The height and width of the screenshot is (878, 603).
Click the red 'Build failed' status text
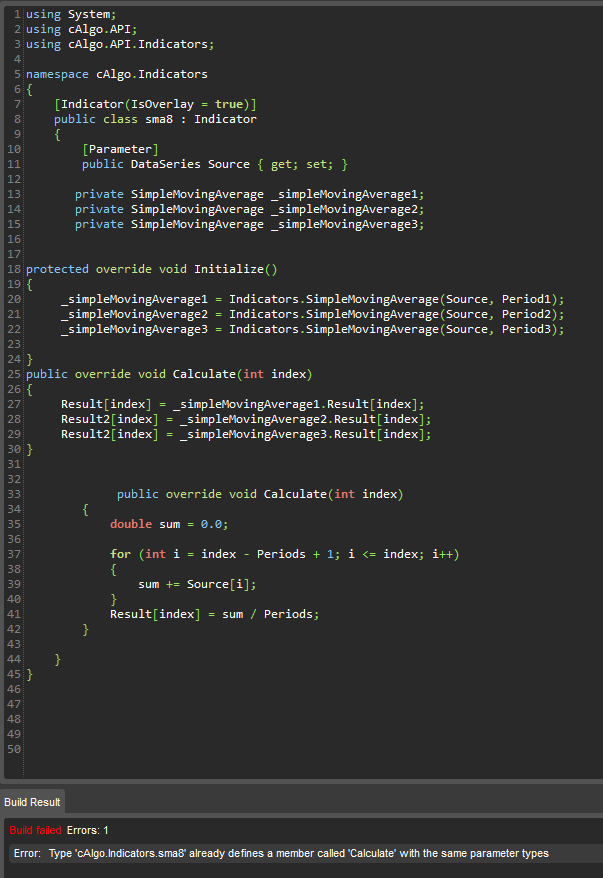pos(35,830)
